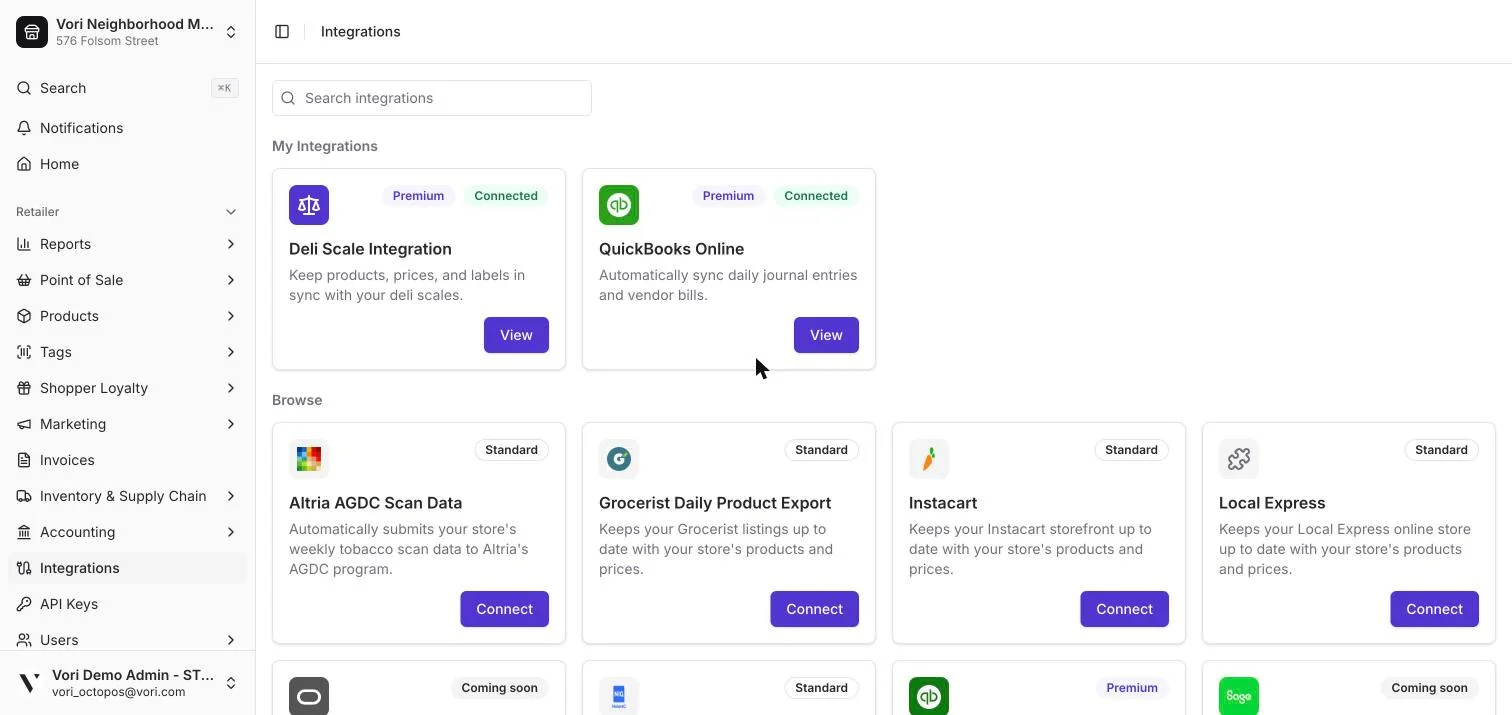This screenshot has height=715, width=1512.
Task: Click the Integrations breadcrumb title
Action: pos(360,32)
